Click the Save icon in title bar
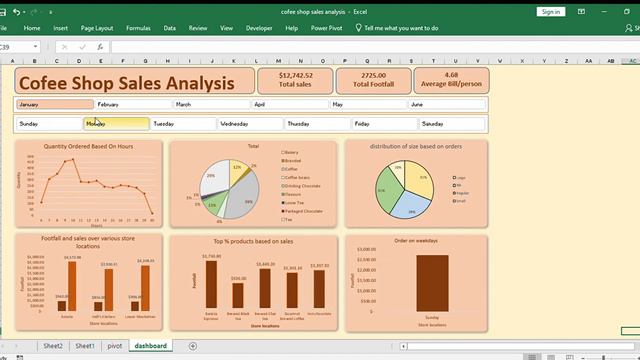640x360 pixels. [x=2, y=12]
